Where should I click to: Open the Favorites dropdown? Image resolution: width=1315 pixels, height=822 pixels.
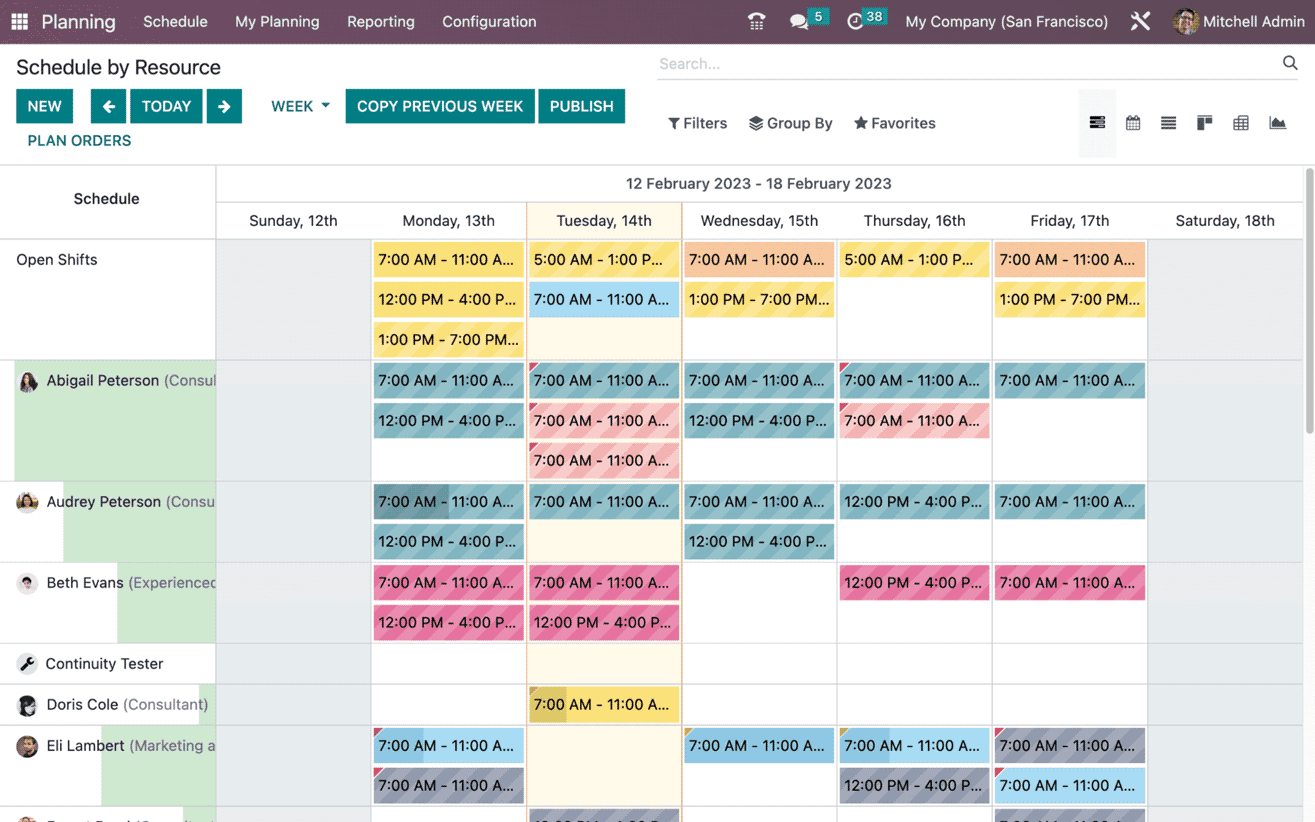coord(894,123)
